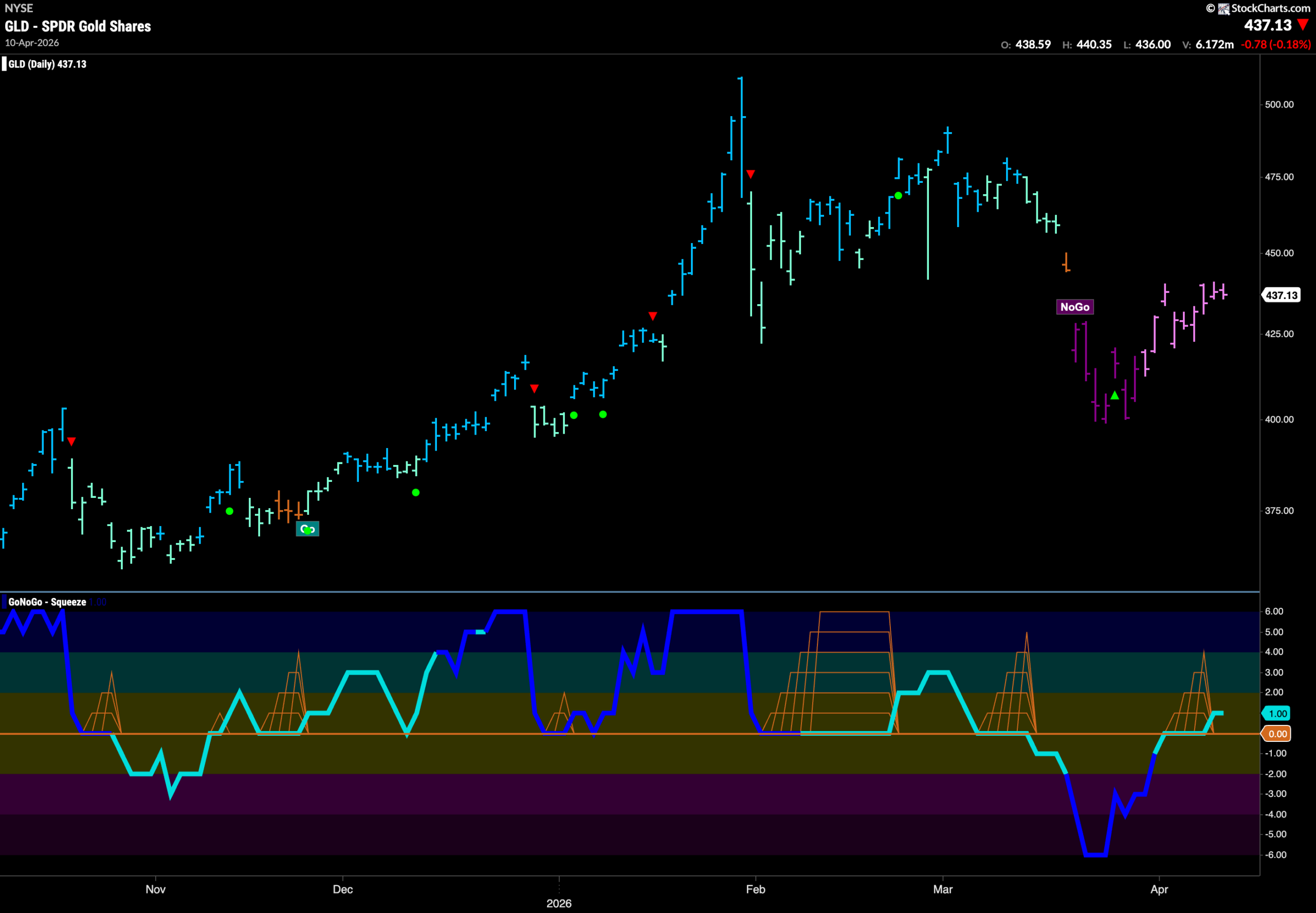1316x913 pixels.
Task: Click the 6.00 oscillator axis label
Action: pyautogui.click(x=1274, y=611)
